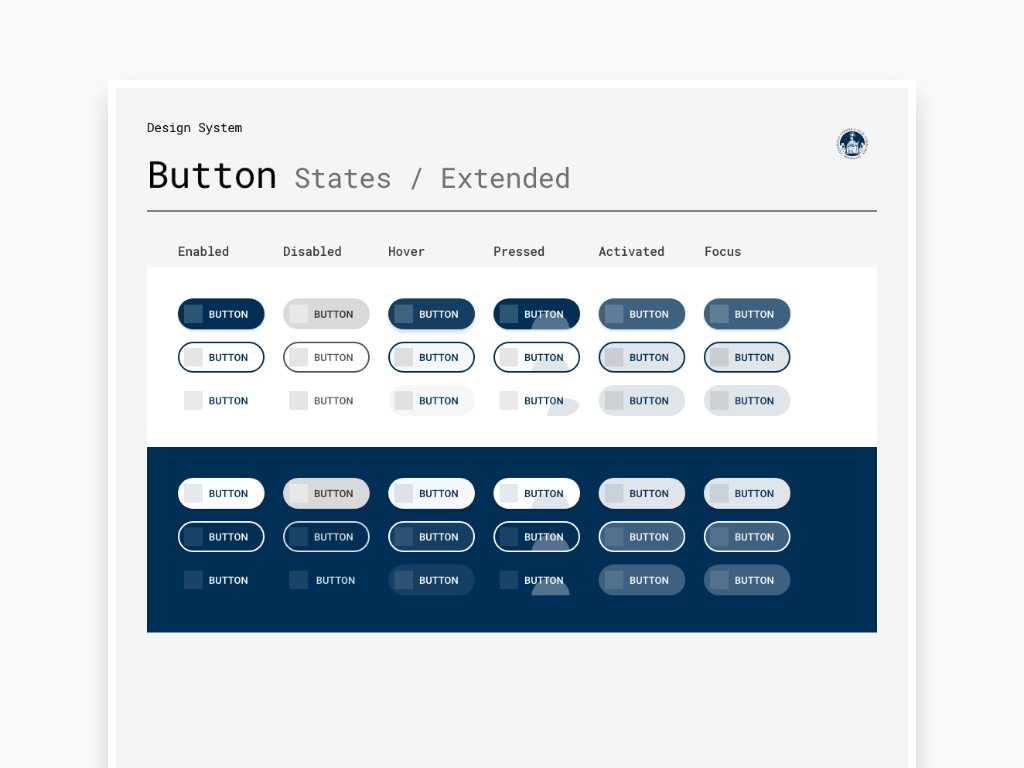Click the Design System label text
Image resolution: width=1024 pixels, height=768 pixels.
click(195, 128)
